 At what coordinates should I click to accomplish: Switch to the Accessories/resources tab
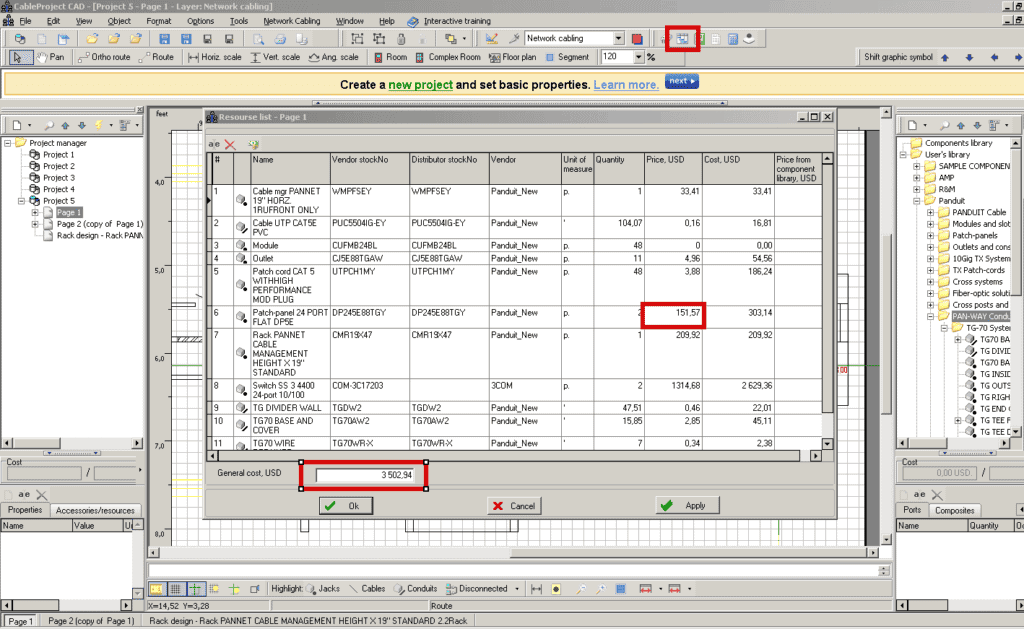pyautogui.click(x=94, y=510)
